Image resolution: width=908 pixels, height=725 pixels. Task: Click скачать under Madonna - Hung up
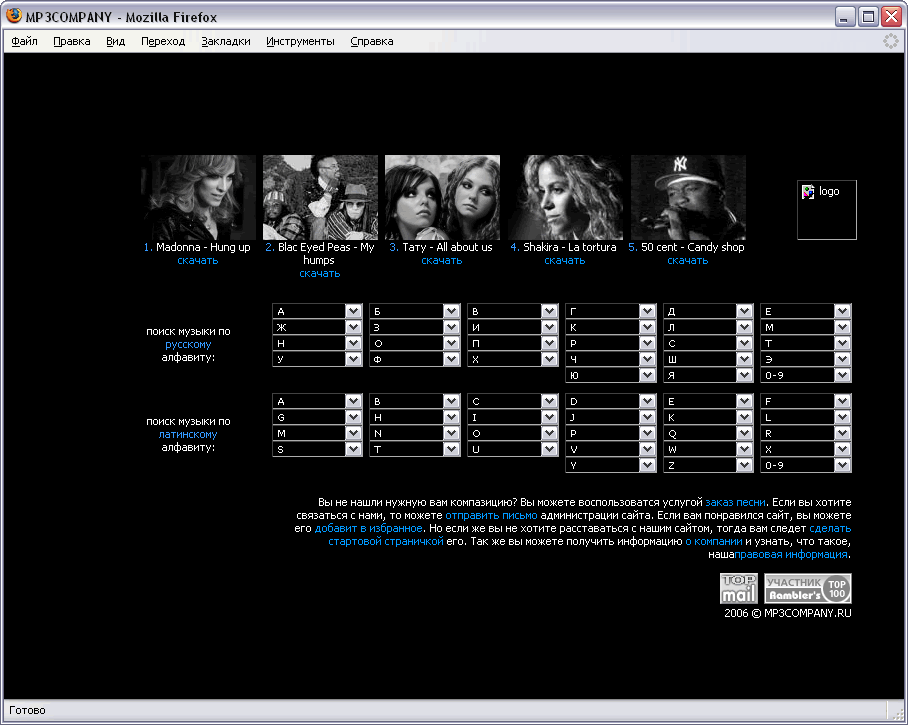tap(197, 261)
